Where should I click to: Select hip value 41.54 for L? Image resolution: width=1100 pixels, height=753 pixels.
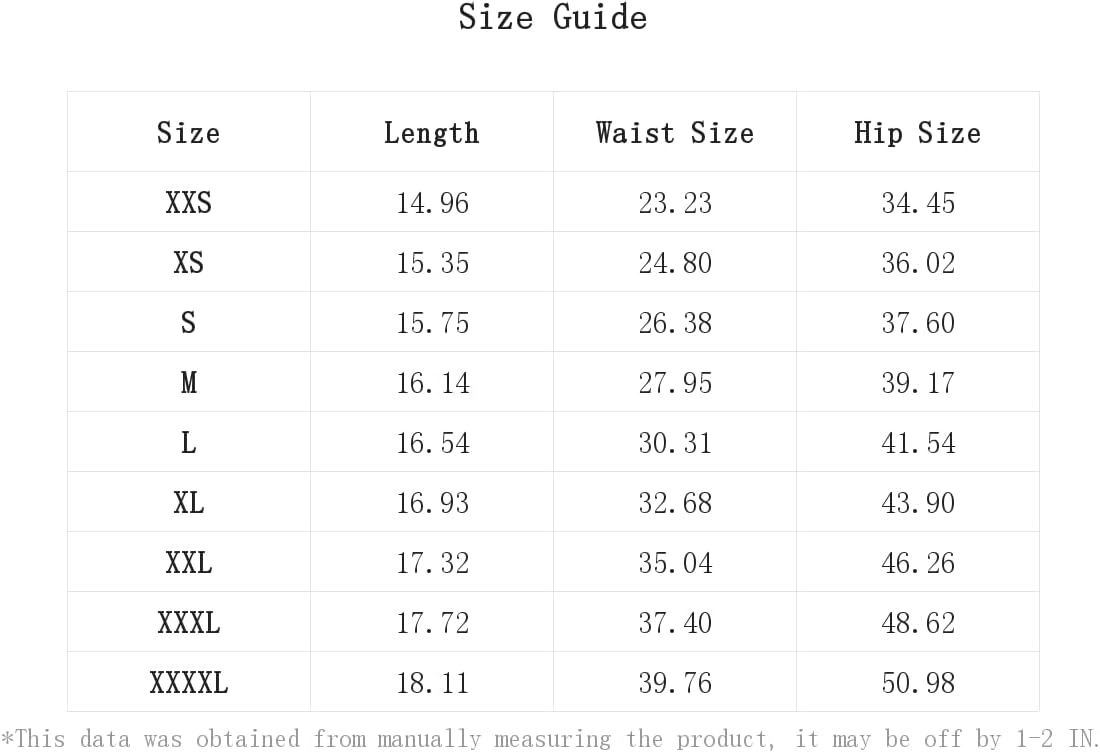point(918,443)
